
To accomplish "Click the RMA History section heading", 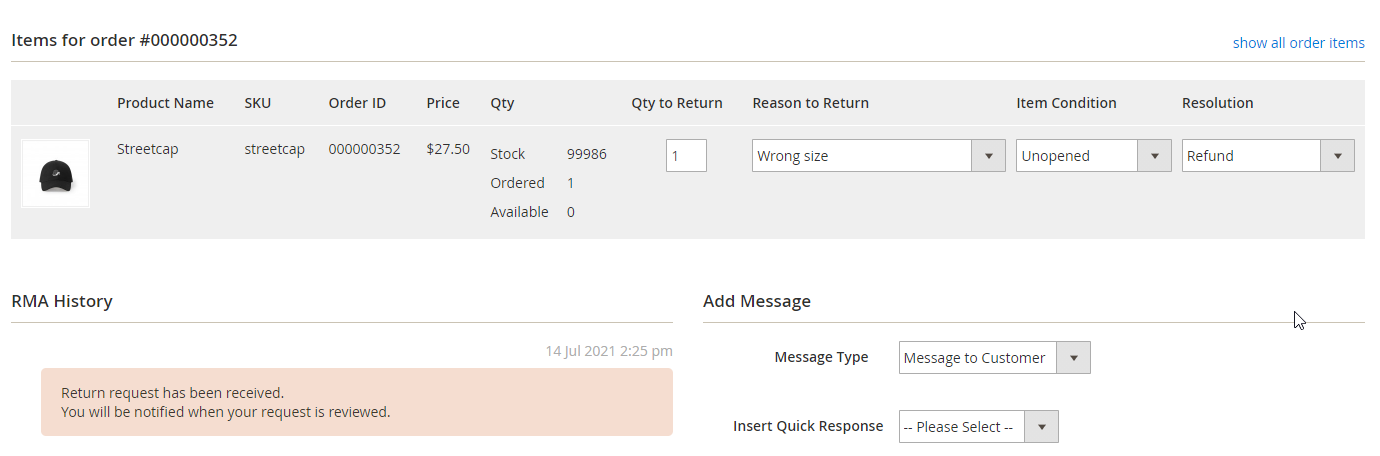I will pyautogui.click(x=62, y=301).
